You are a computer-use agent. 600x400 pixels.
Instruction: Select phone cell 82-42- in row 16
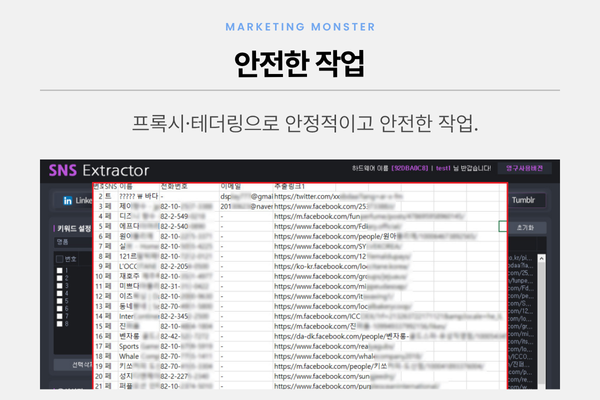pyautogui.click(x=189, y=336)
